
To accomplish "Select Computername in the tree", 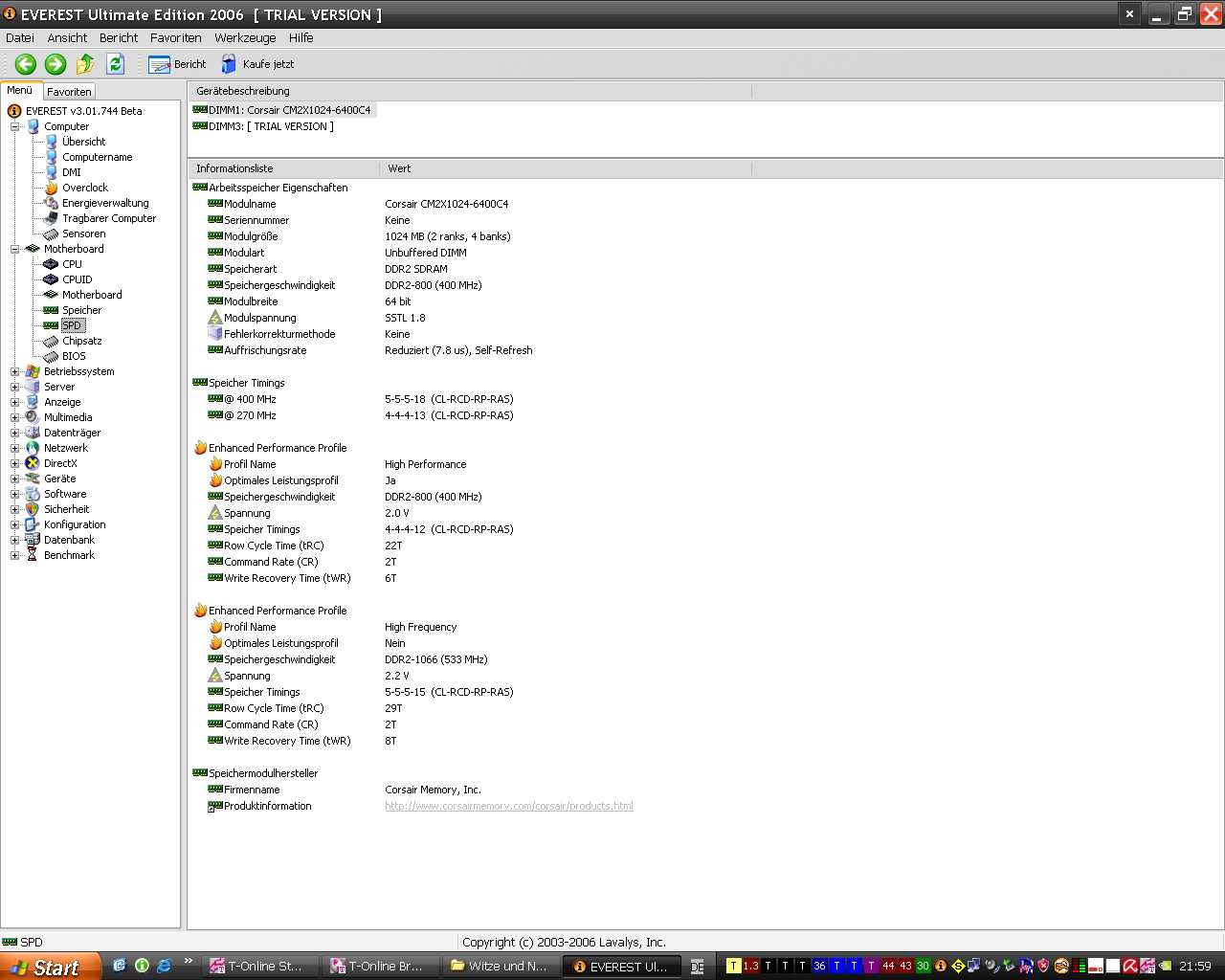I will coord(97,157).
